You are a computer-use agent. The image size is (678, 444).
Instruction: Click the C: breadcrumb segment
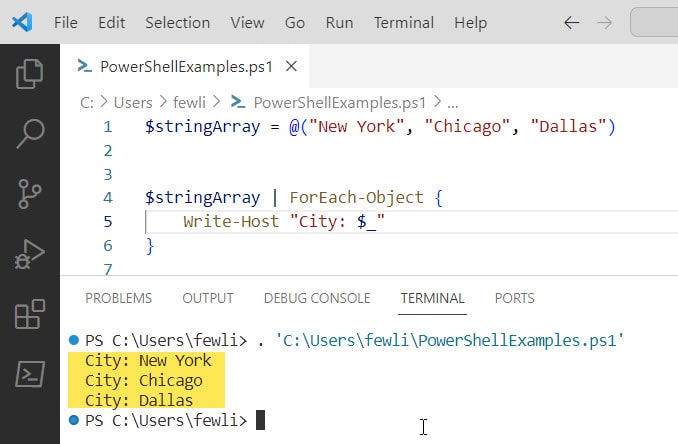click(86, 103)
